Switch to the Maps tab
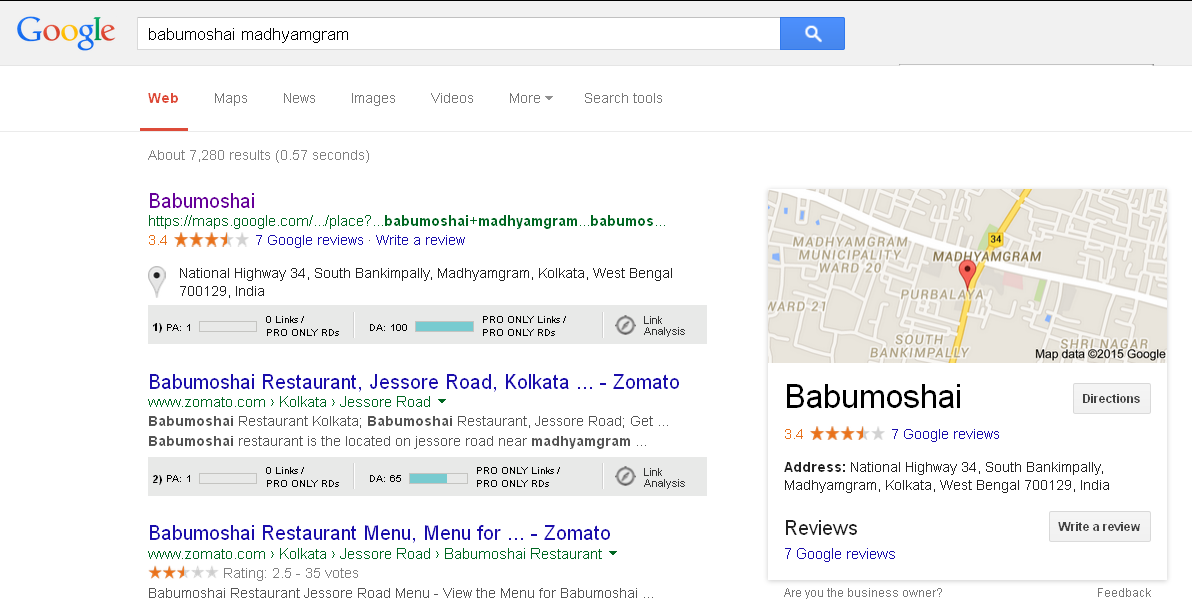 230,98
